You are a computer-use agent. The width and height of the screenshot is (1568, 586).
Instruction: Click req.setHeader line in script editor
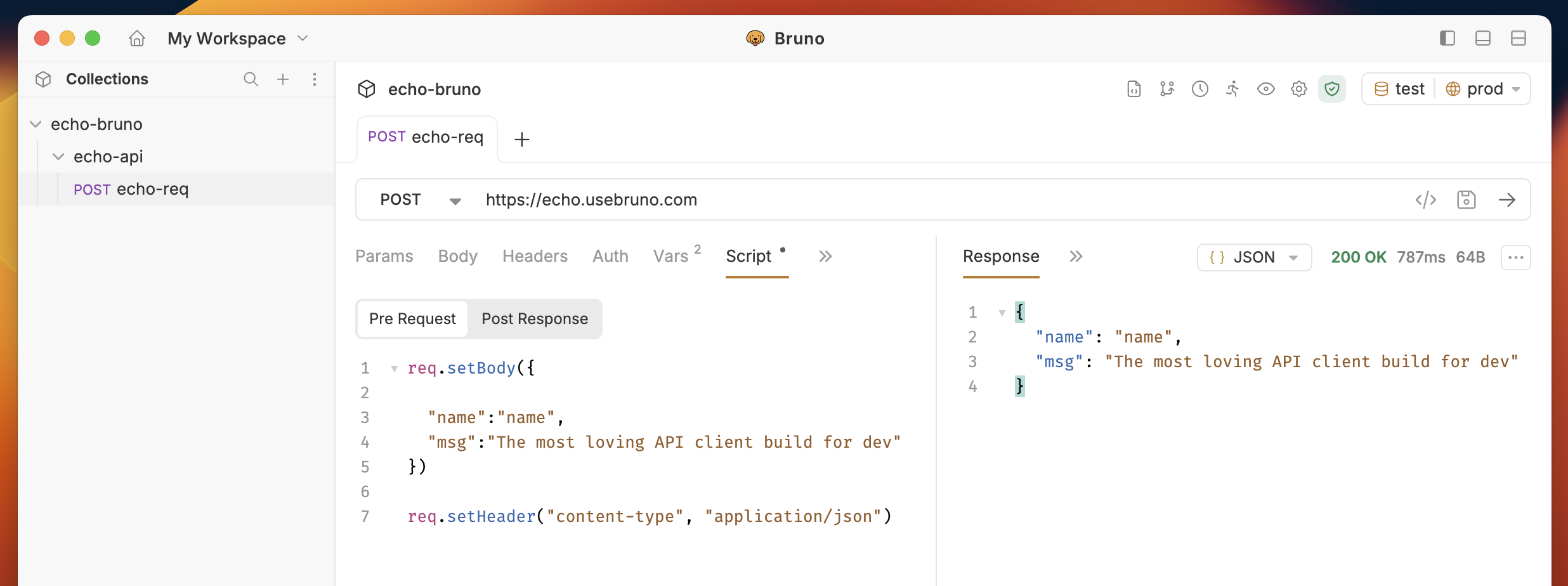(650, 517)
